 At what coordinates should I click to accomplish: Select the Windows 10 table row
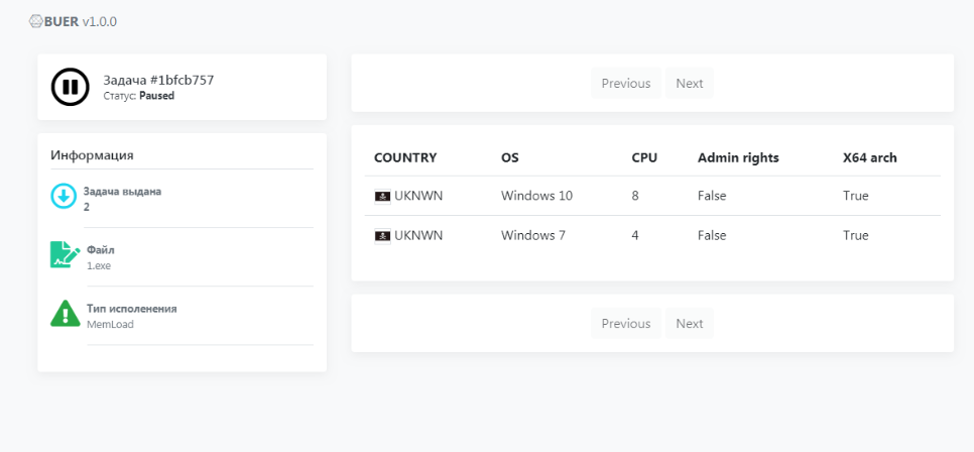click(x=652, y=196)
